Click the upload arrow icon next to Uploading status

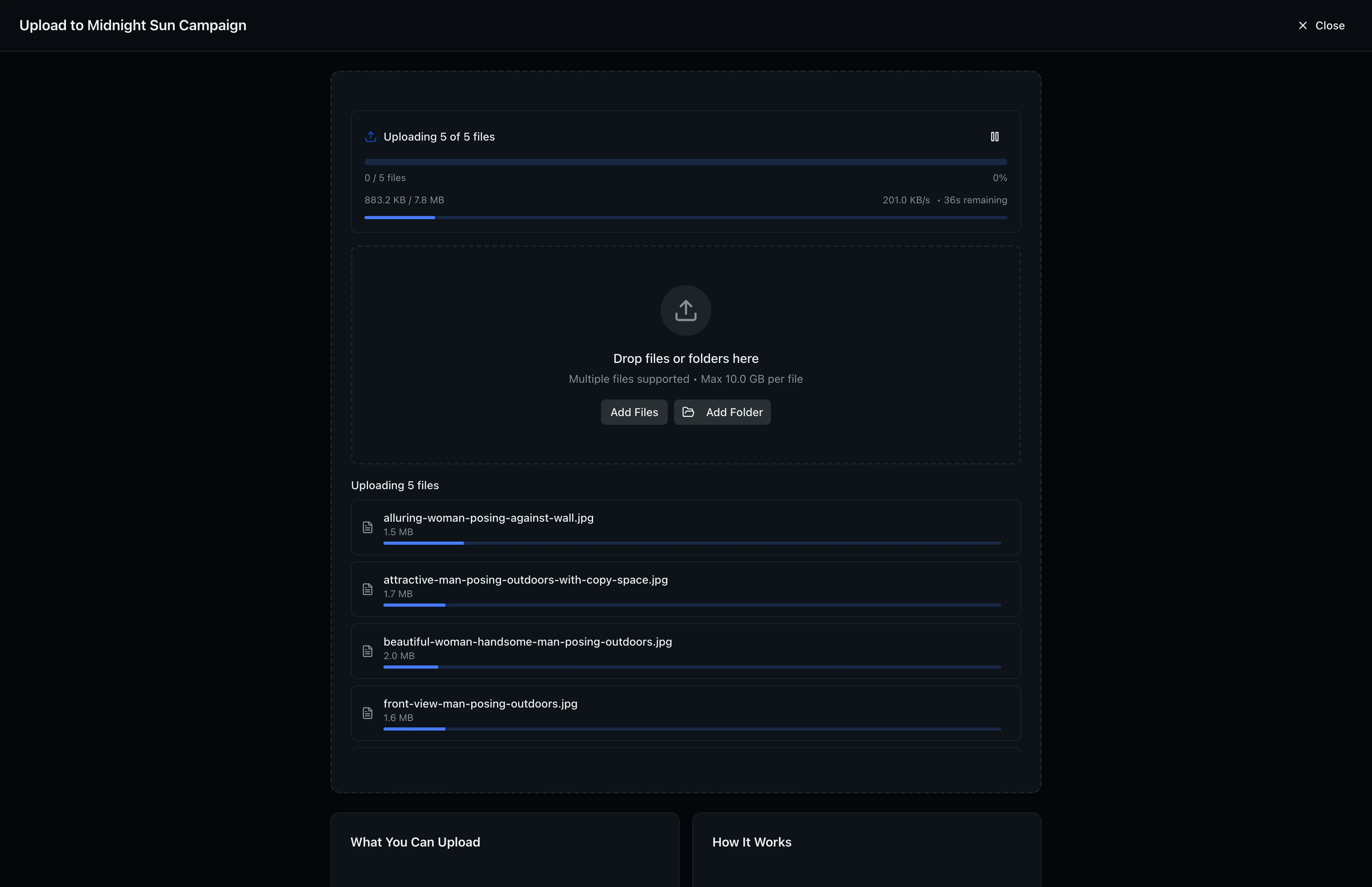tap(371, 137)
